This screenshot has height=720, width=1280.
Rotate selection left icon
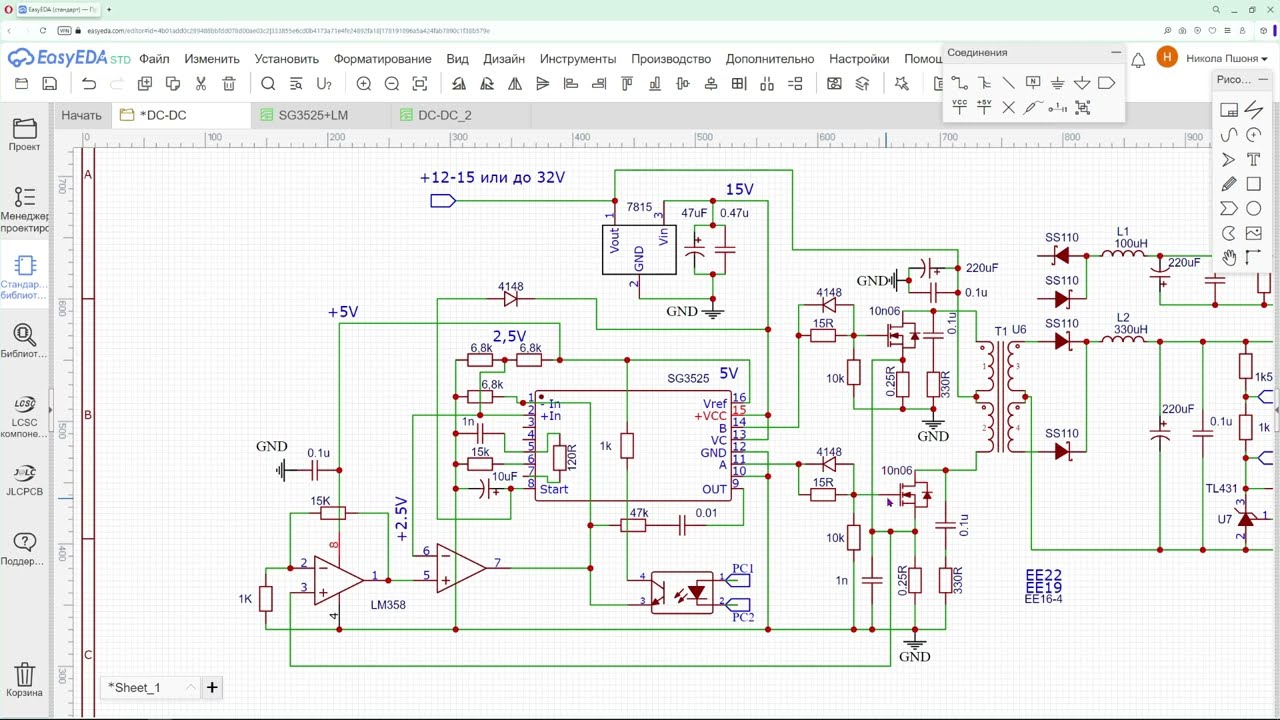[x=459, y=84]
